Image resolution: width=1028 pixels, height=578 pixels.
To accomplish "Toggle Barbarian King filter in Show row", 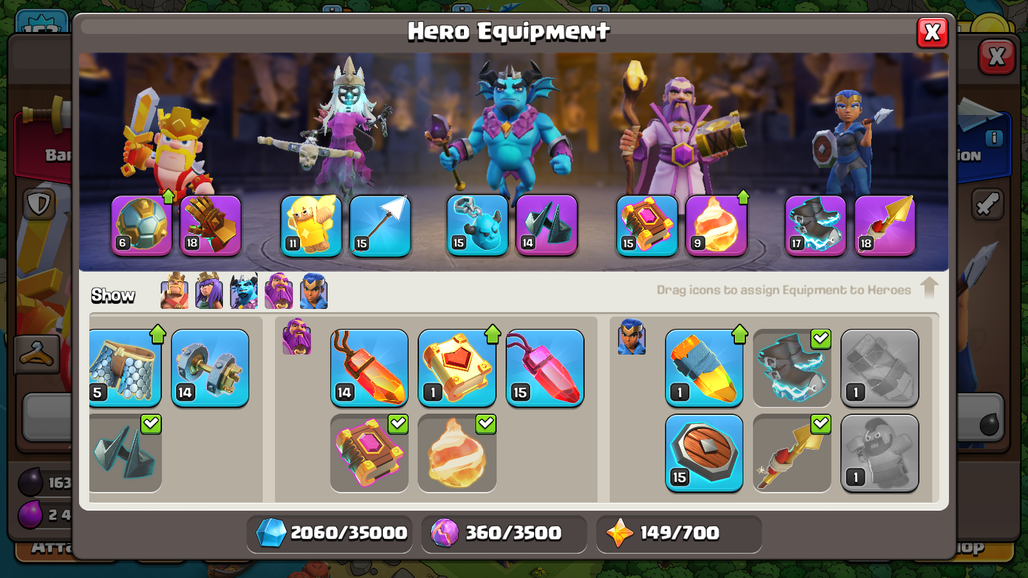I will [174, 291].
